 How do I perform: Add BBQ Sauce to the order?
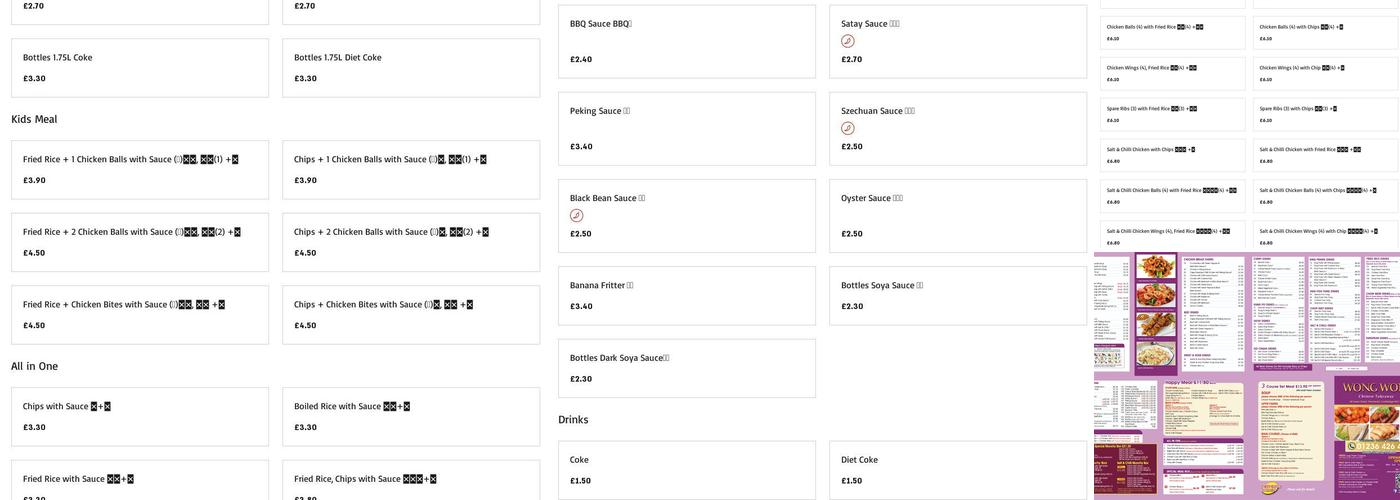[687, 41]
